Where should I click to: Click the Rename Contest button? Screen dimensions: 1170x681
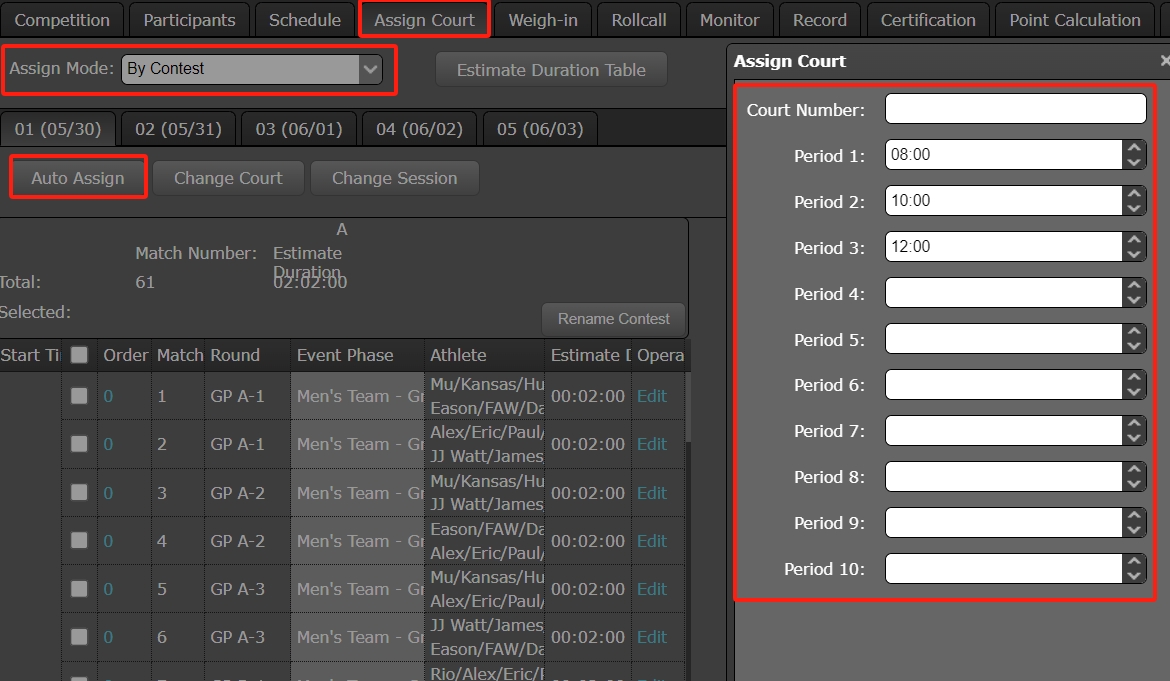[614, 319]
